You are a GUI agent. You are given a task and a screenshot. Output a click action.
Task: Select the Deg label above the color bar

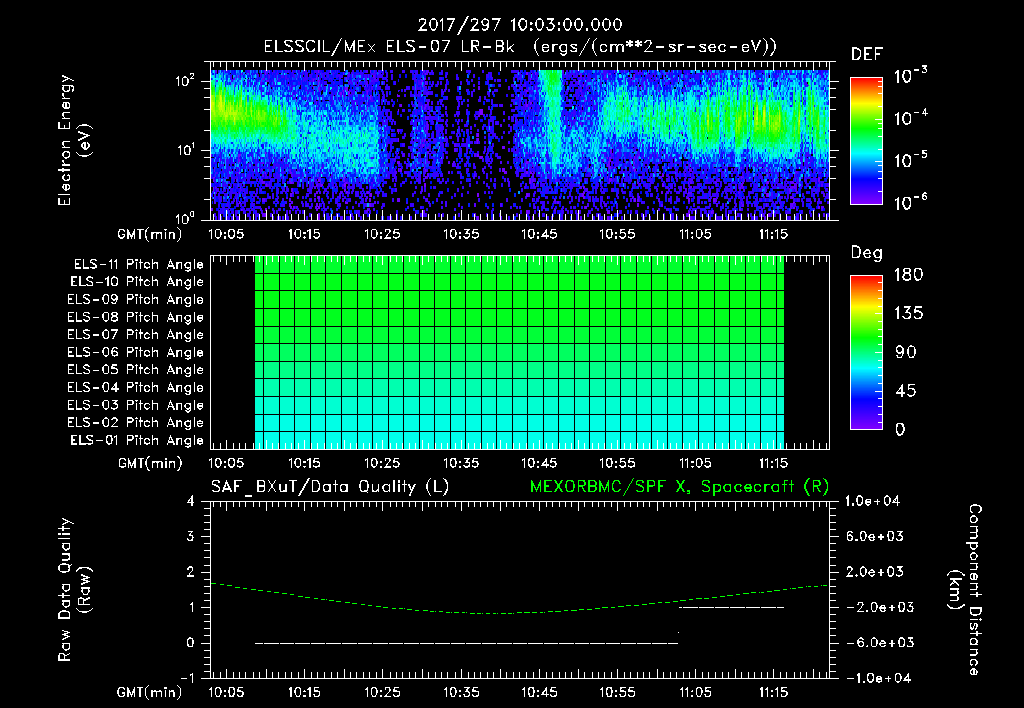[x=867, y=253]
